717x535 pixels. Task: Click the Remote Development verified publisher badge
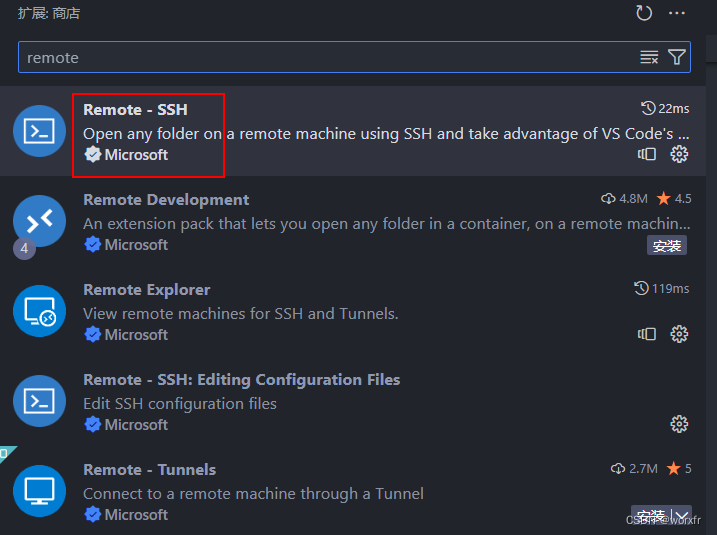click(93, 245)
